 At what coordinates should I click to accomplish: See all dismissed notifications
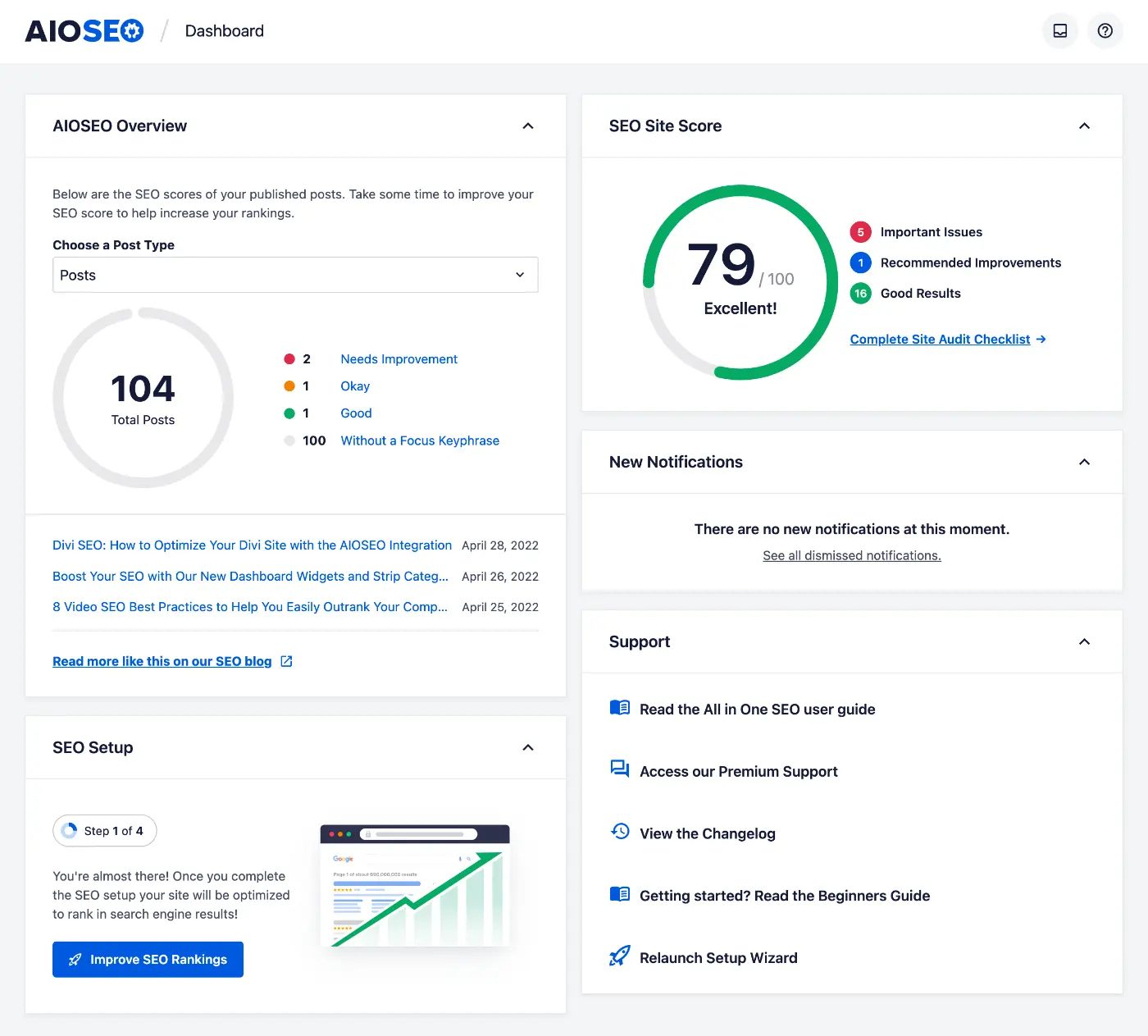[x=851, y=555]
